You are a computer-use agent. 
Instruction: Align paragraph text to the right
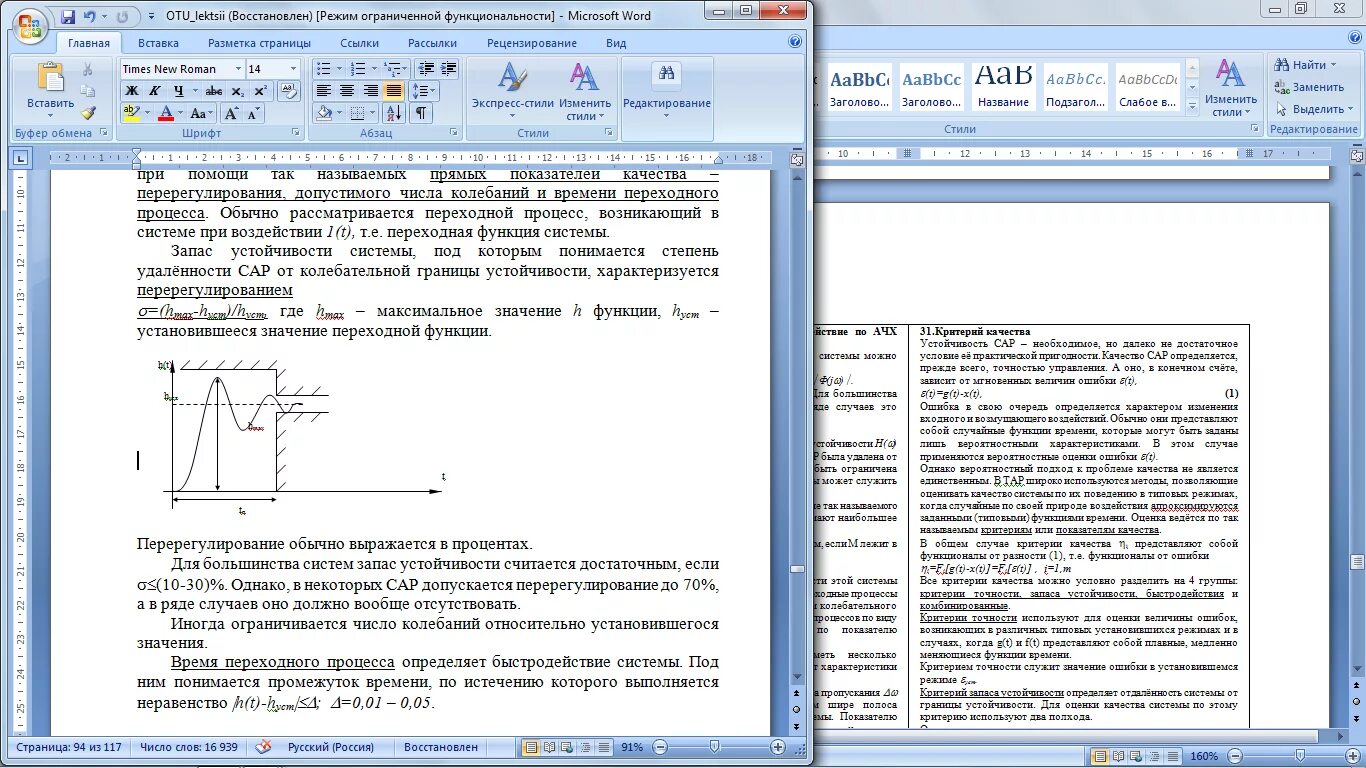point(369,91)
